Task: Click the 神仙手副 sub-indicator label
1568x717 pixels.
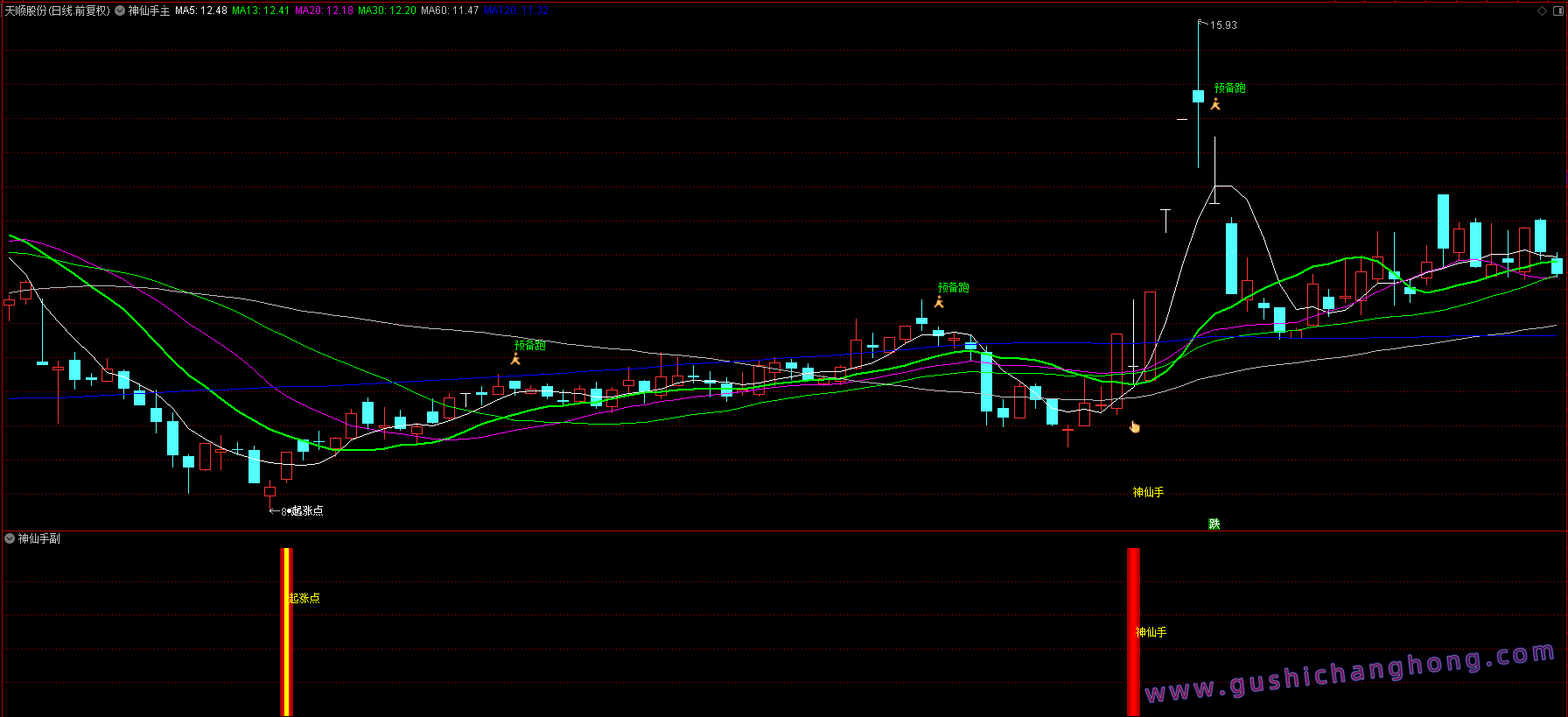Action: (39, 538)
